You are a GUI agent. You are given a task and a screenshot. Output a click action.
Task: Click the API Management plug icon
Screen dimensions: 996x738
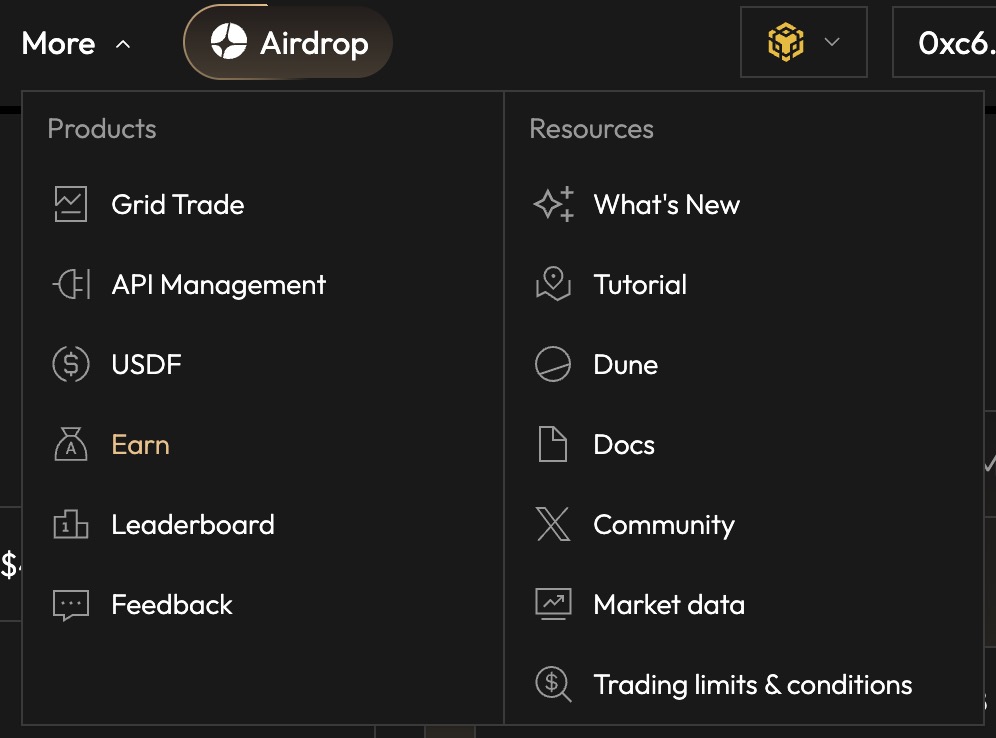[70, 285]
